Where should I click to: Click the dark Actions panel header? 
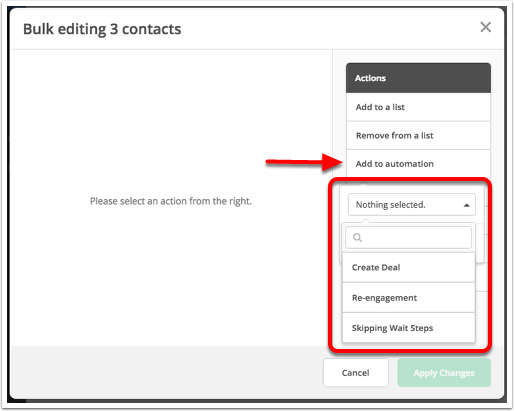[x=418, y=78]
